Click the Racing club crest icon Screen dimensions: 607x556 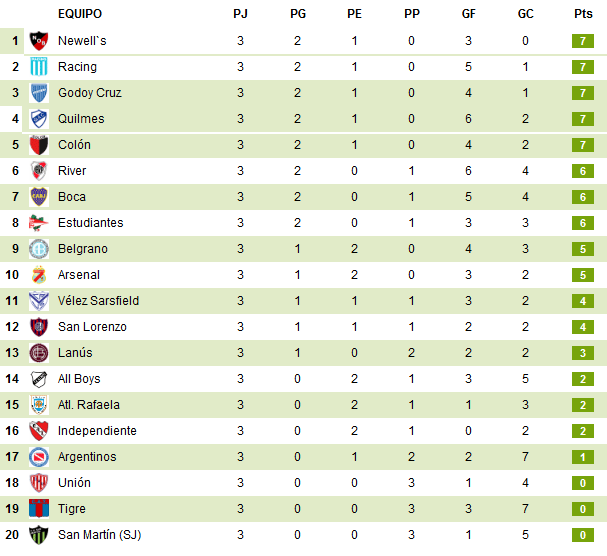pyautogui.click(x=39, y=67)
